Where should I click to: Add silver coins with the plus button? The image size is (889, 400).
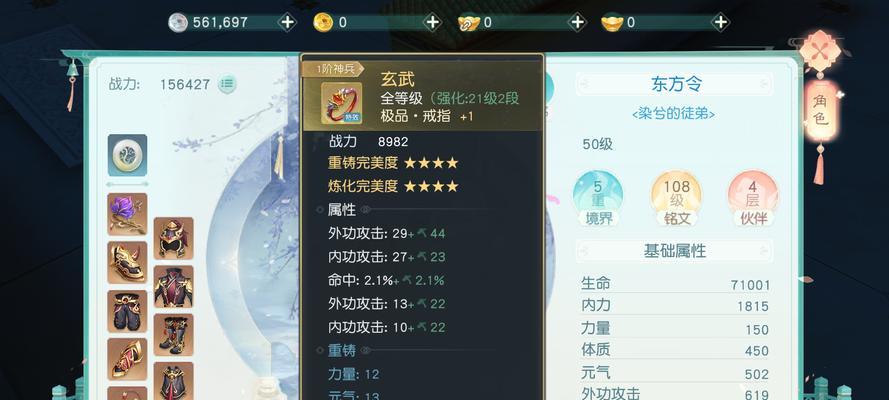click(287, 23)
